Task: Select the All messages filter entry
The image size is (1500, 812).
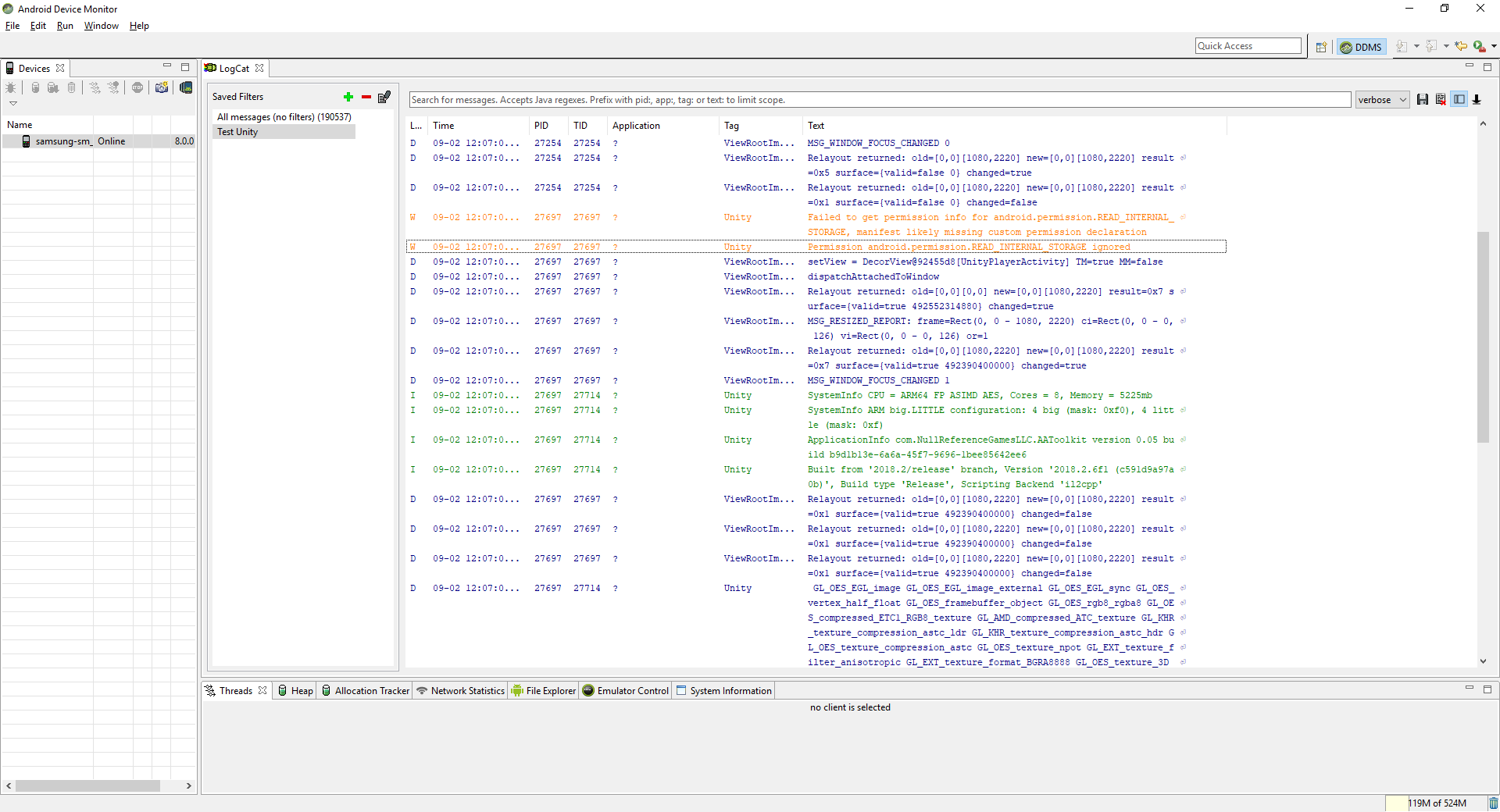Action: 284,116
